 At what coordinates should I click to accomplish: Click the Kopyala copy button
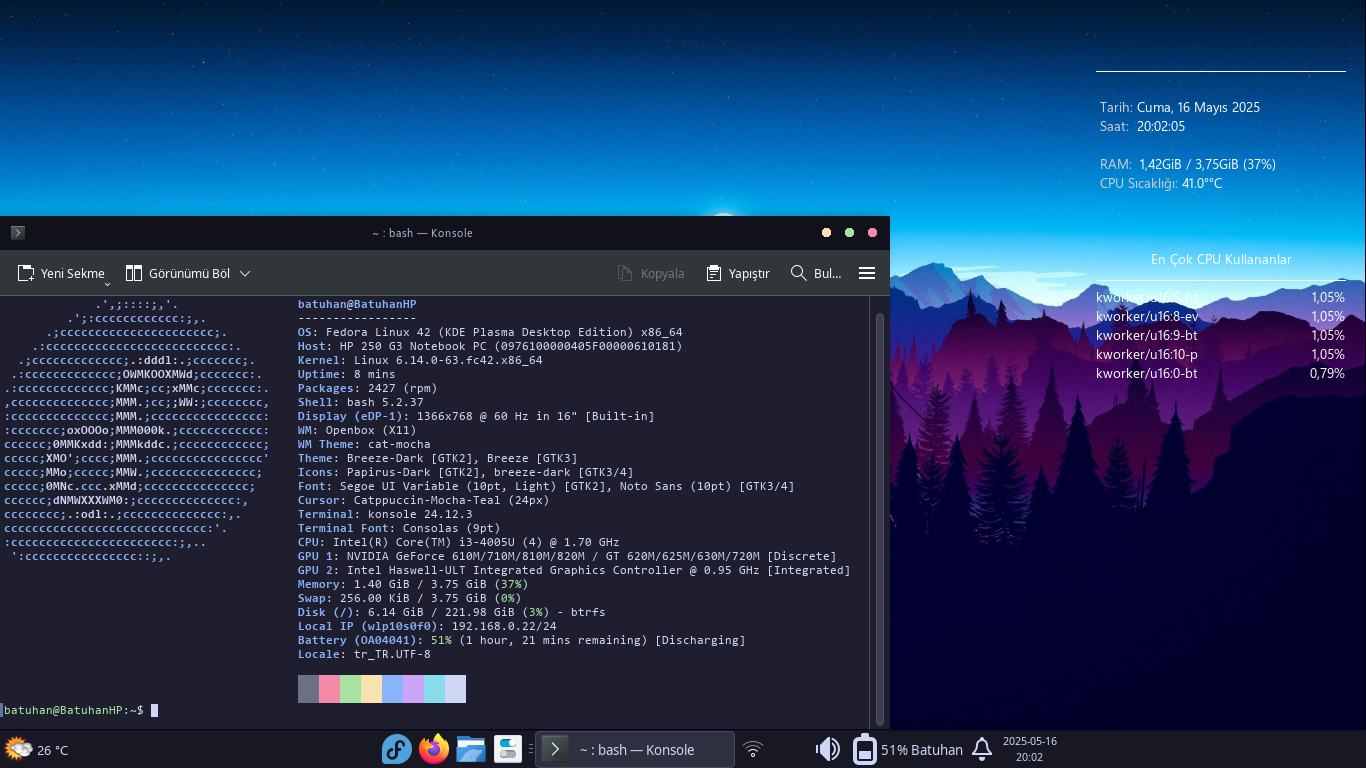(x=651, y=273)
